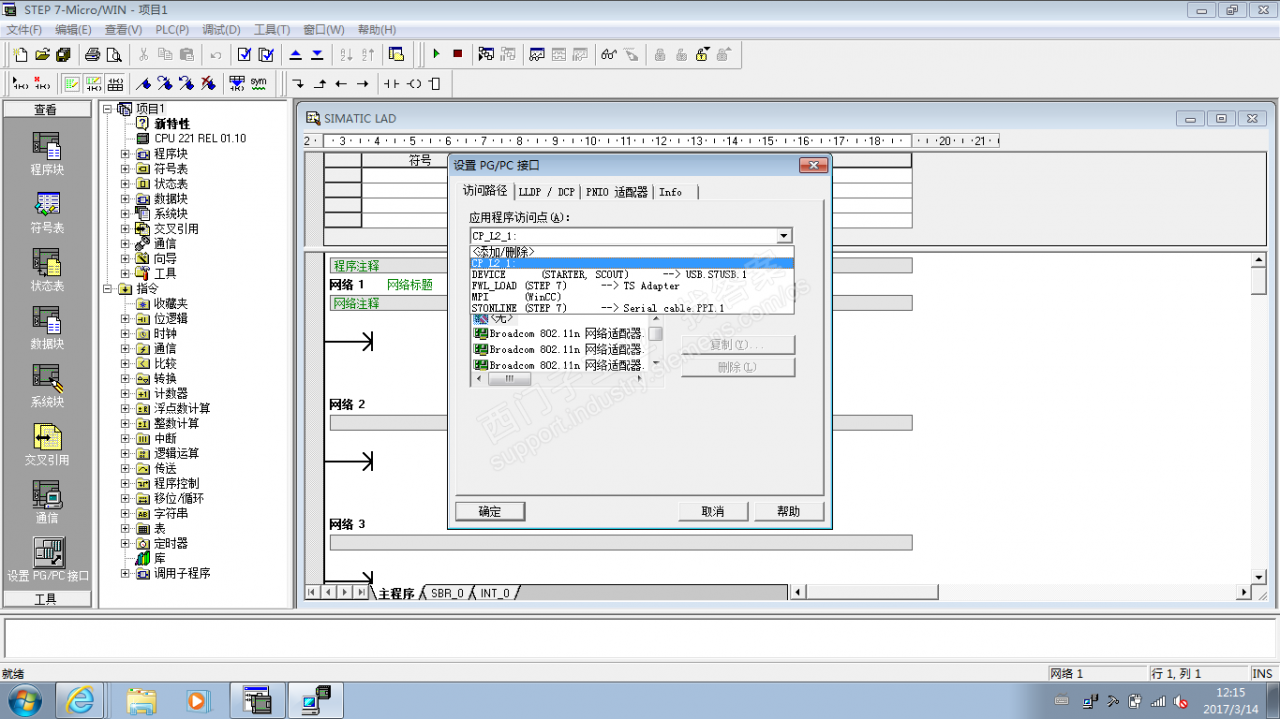
Task: Click 设置 PG/PC 接口 sidebar icon
Action: pyautogui.click(x=48, y=560)
